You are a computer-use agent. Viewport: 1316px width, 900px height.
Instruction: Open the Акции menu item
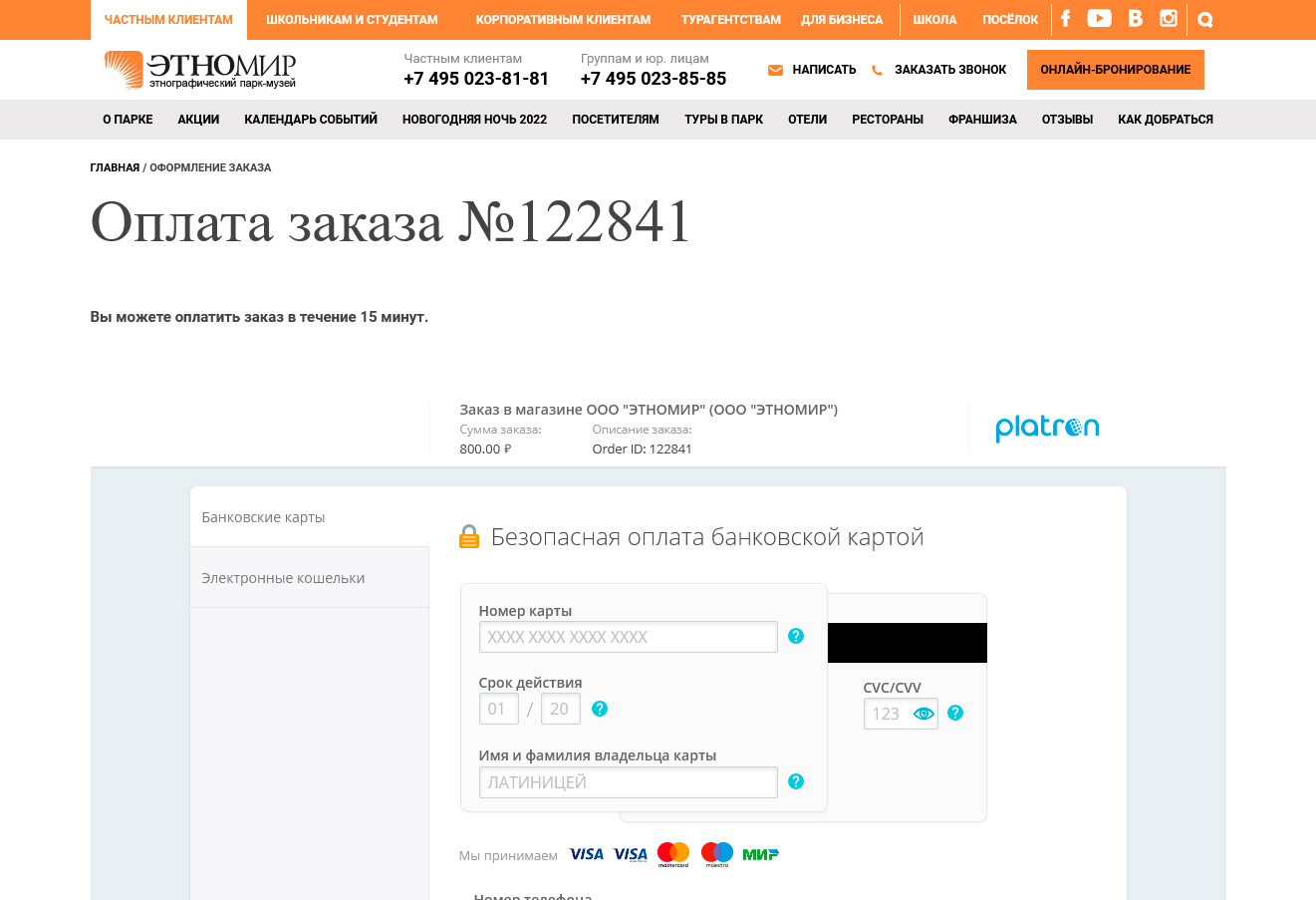point(198,120)
